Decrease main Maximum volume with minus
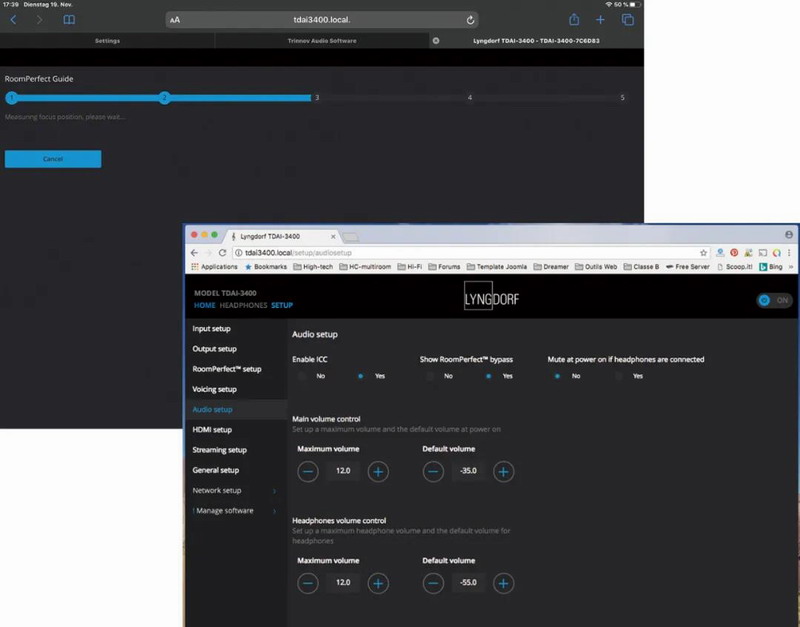The image size is (800, 627). [308, 471]
